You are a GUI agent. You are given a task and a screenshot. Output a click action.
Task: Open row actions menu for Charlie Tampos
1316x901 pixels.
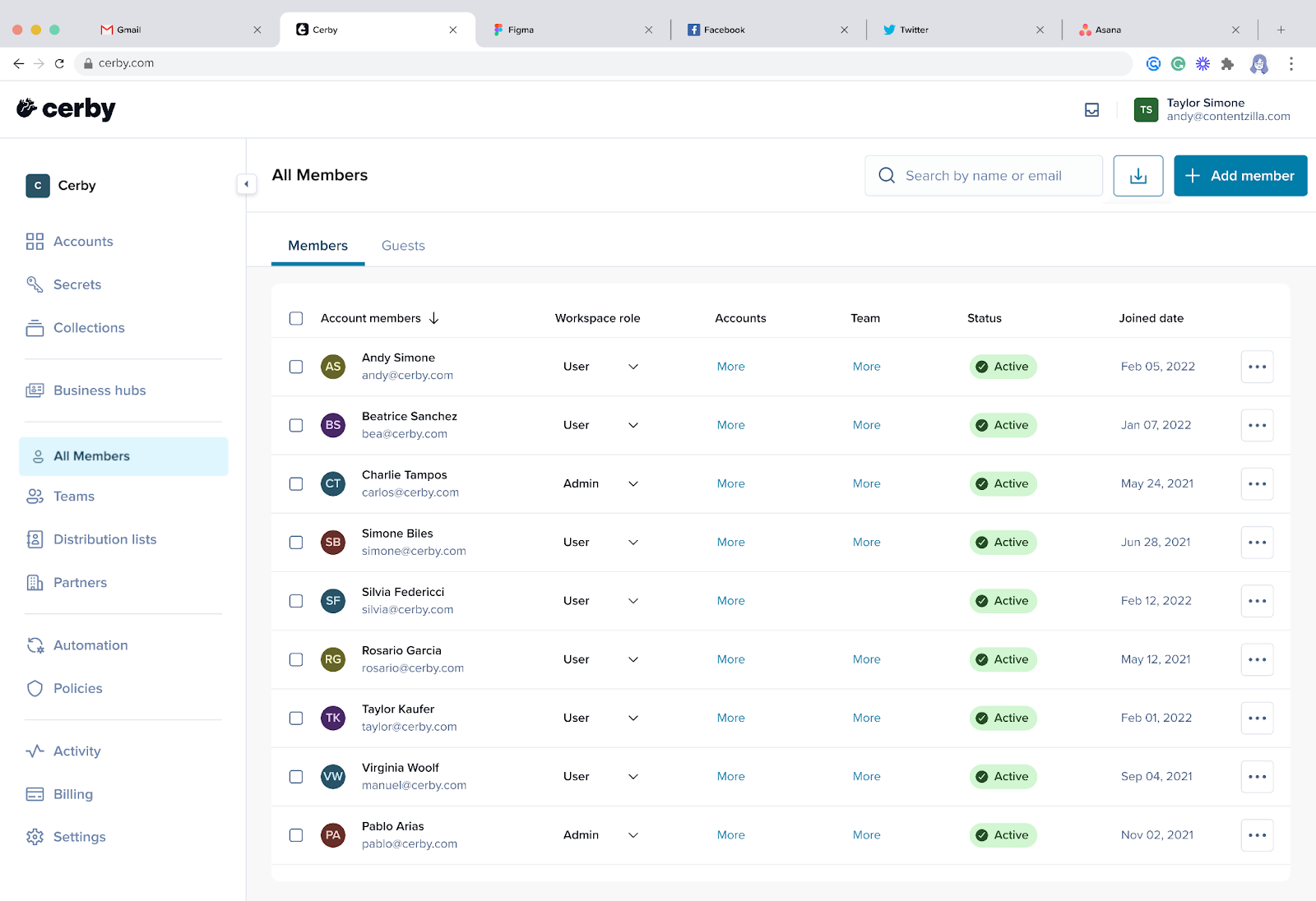click(1257, 483)
